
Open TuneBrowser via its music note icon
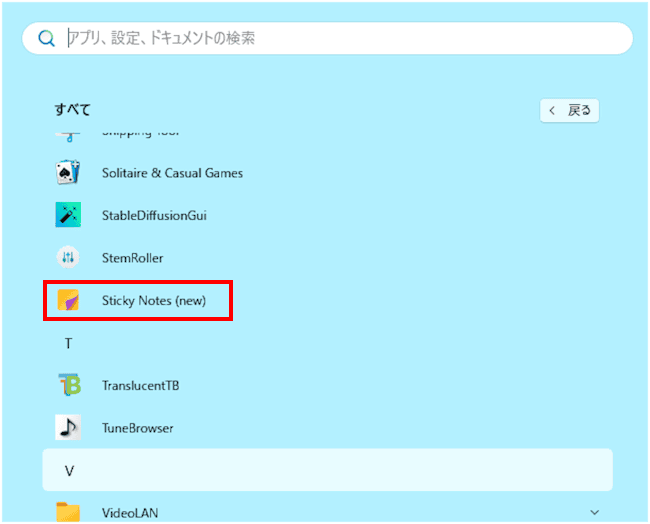tap(68, 428)
